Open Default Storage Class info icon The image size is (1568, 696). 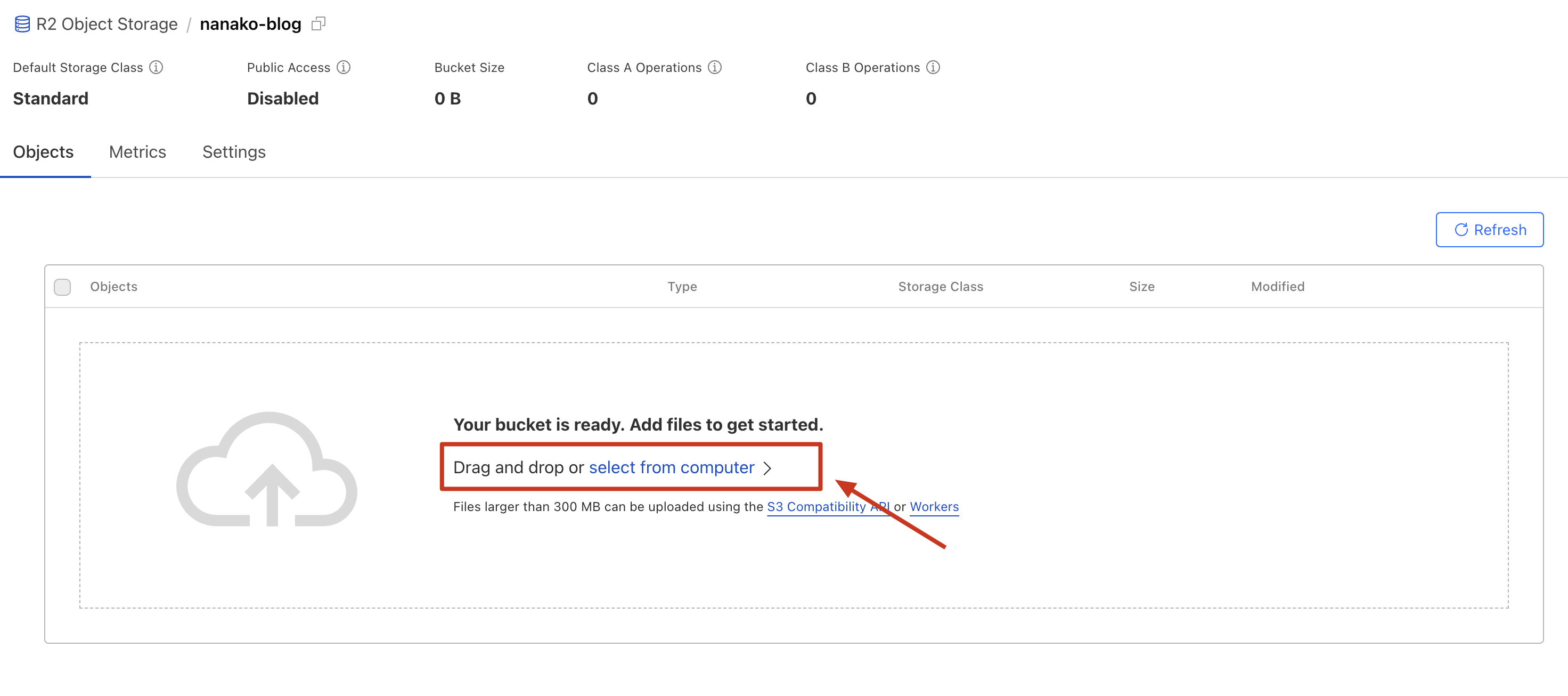157,67
